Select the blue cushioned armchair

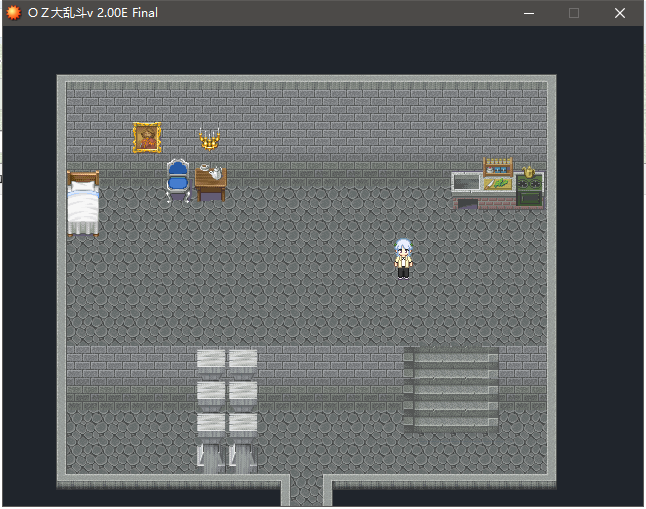point(178,181)
